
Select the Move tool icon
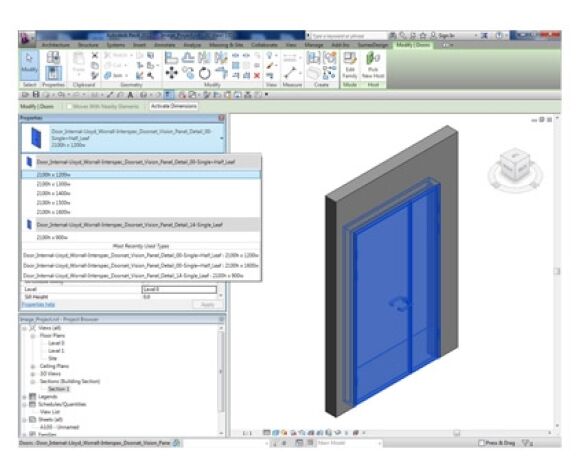click(171, 73)
